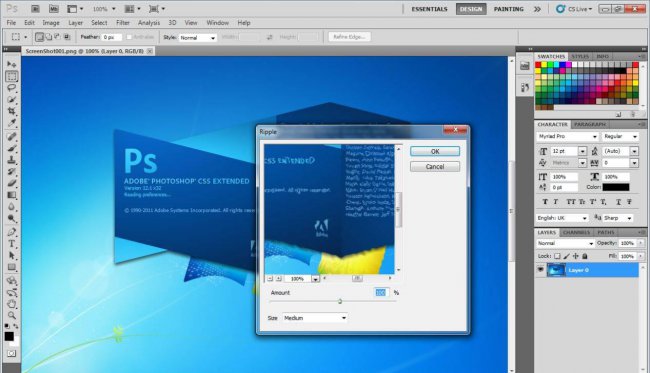
Task: Open the Analysis menu
Action: [149, 23]
